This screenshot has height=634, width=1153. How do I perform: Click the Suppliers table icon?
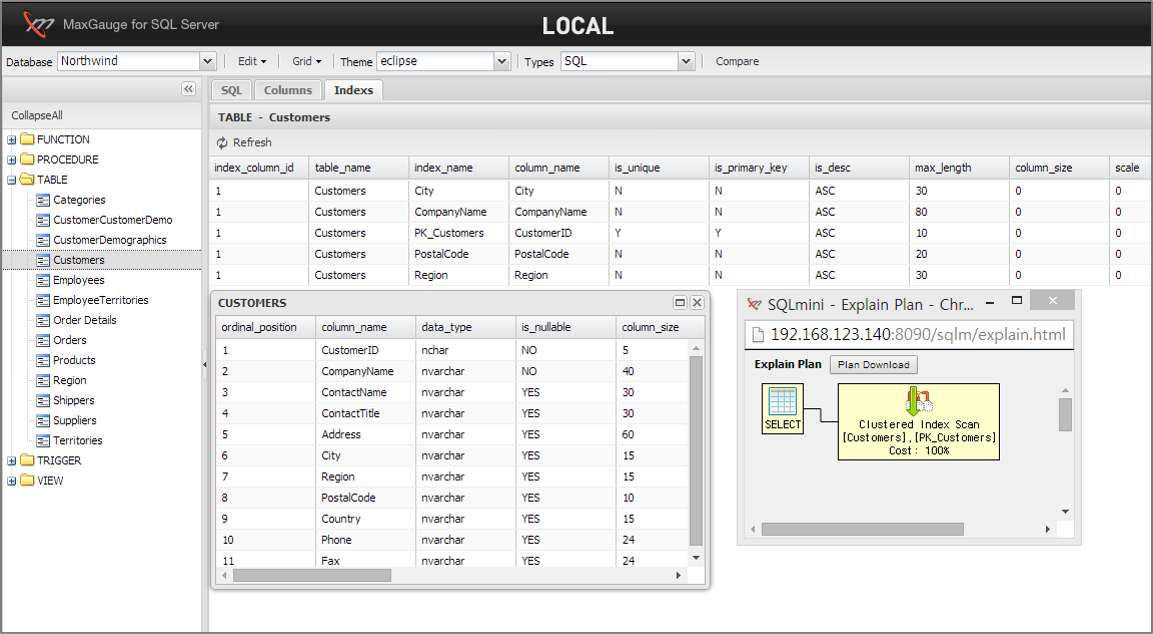[x=43, y=421]
